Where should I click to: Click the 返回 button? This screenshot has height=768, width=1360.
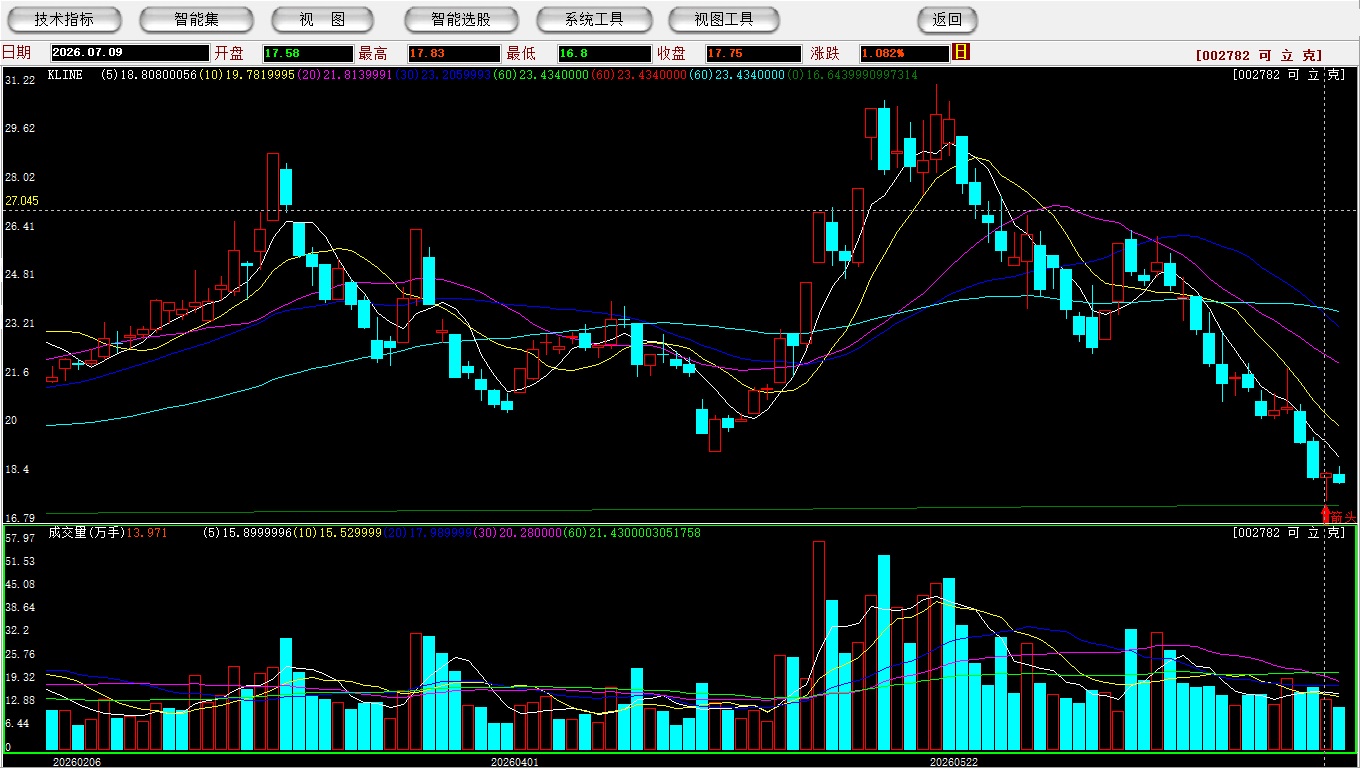pos(947,19)
